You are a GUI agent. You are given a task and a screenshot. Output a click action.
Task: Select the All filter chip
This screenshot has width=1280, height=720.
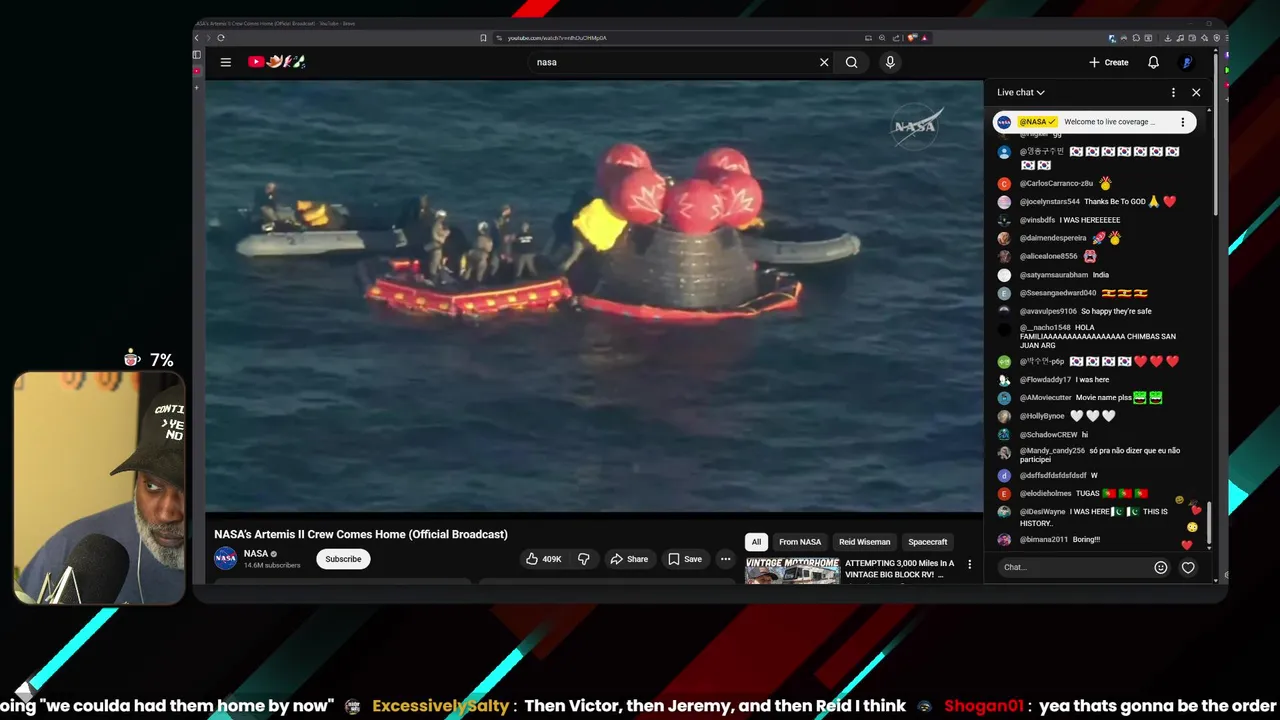(756, 542)
